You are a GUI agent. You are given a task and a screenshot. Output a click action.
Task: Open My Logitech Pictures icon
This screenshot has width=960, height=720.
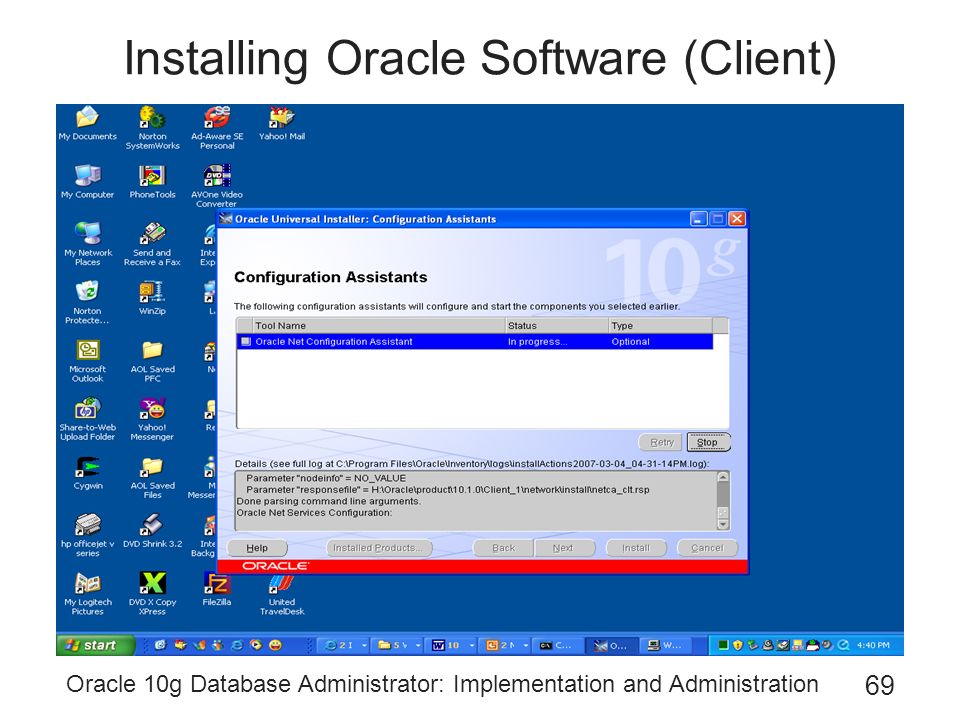(x=88, y=593)
